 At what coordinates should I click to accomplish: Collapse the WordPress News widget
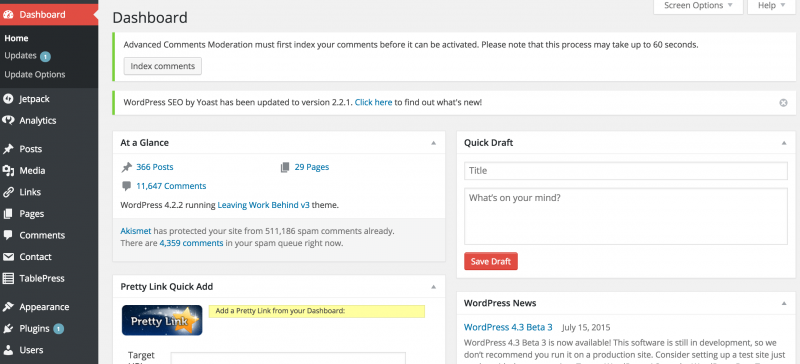[x=784, y=303]
